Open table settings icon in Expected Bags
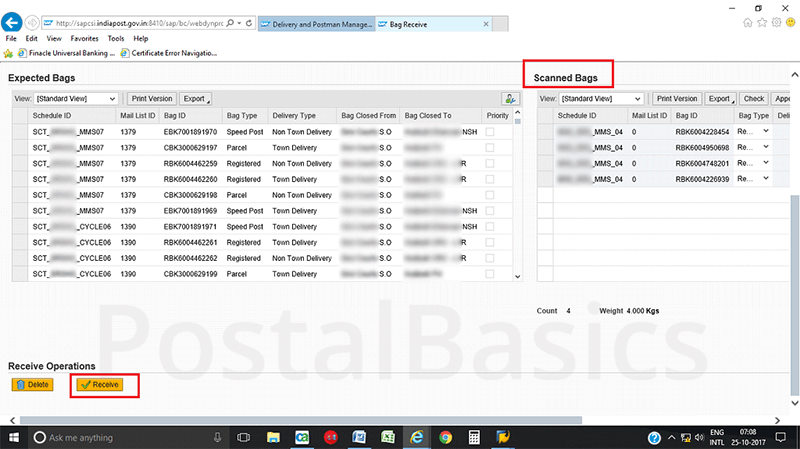The width and height of the screenshot is (800, 449). [x=511, y=99]
